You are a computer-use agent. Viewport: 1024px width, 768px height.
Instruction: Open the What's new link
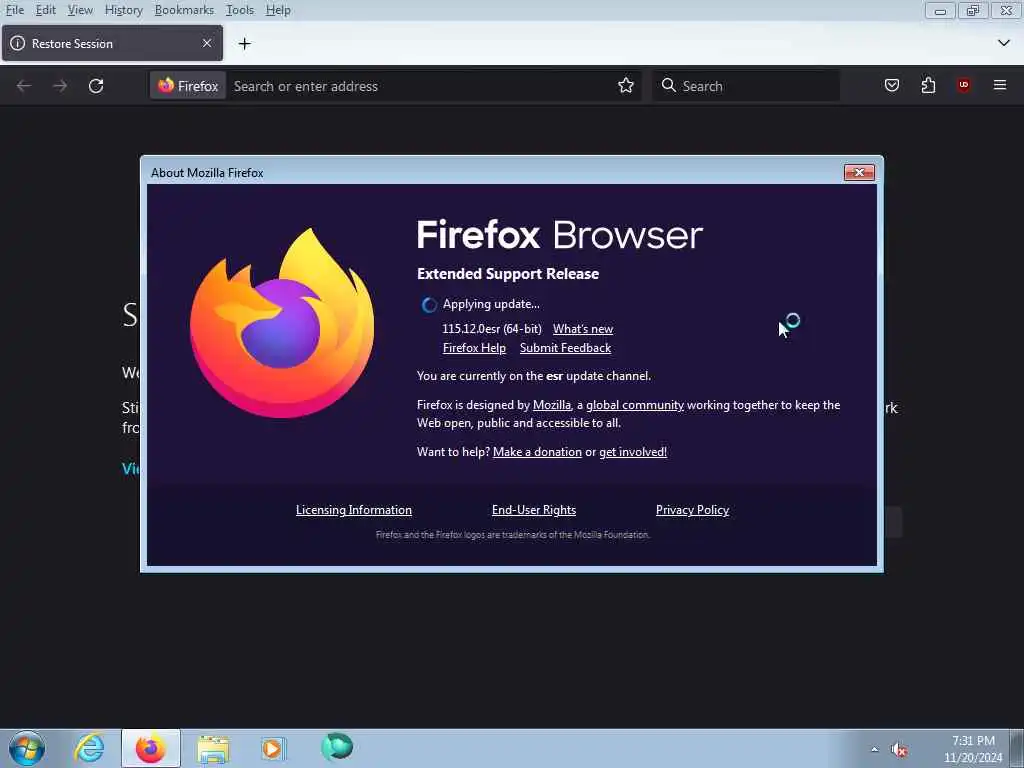click(x=583, y=328)
